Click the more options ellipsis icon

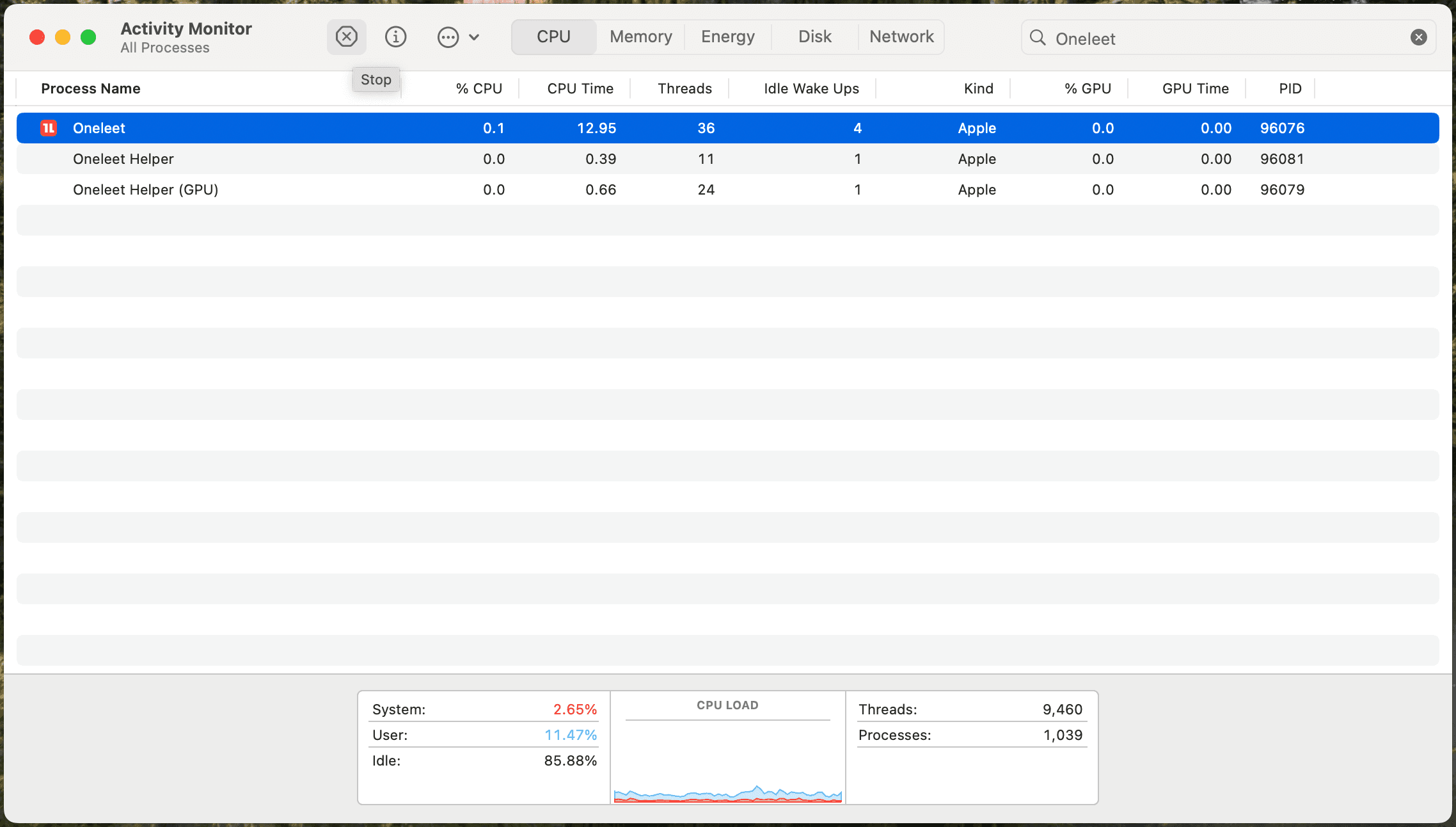[448, 36]
